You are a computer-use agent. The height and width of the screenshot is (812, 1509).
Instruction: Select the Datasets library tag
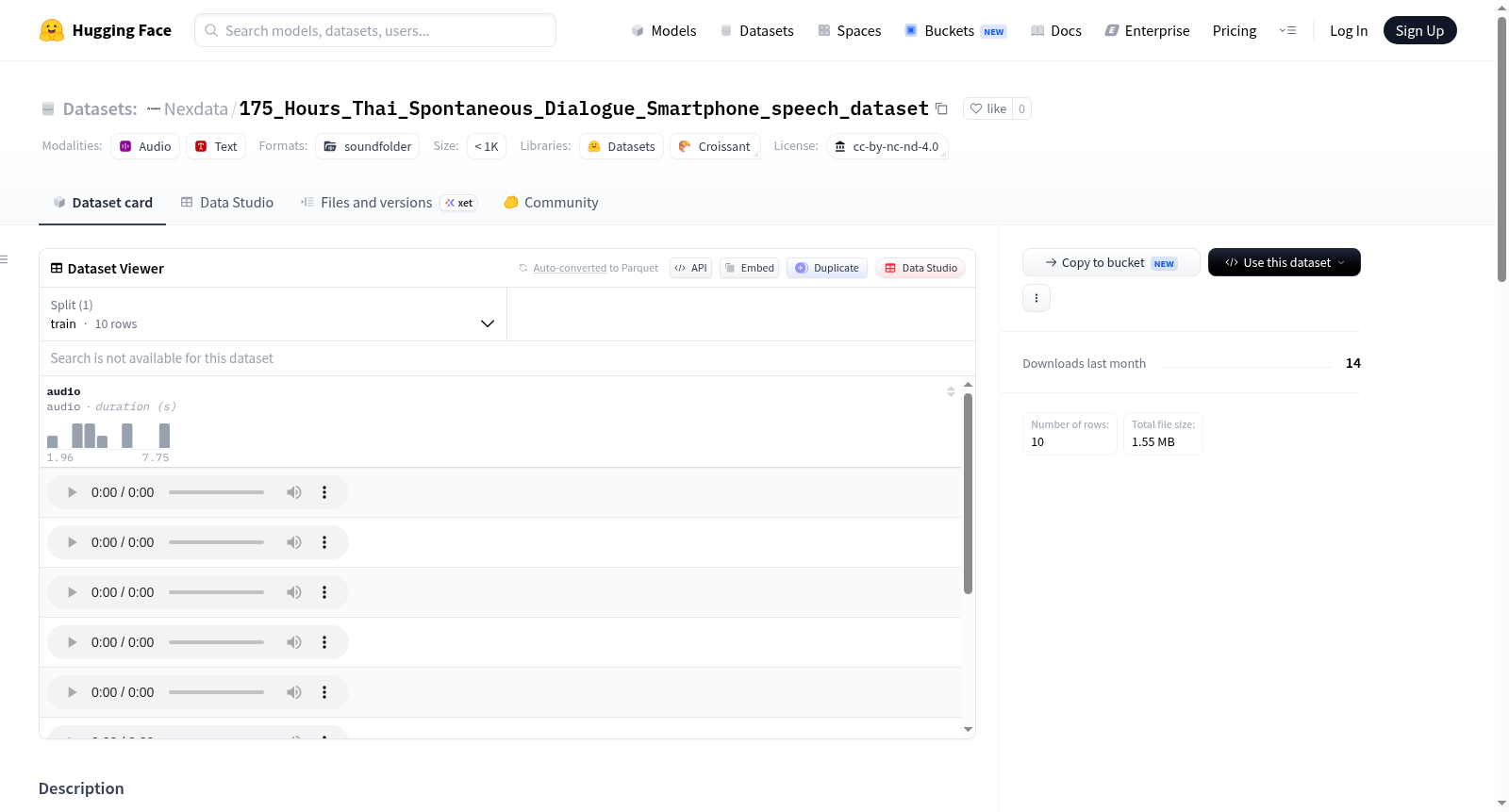[622, 146]
